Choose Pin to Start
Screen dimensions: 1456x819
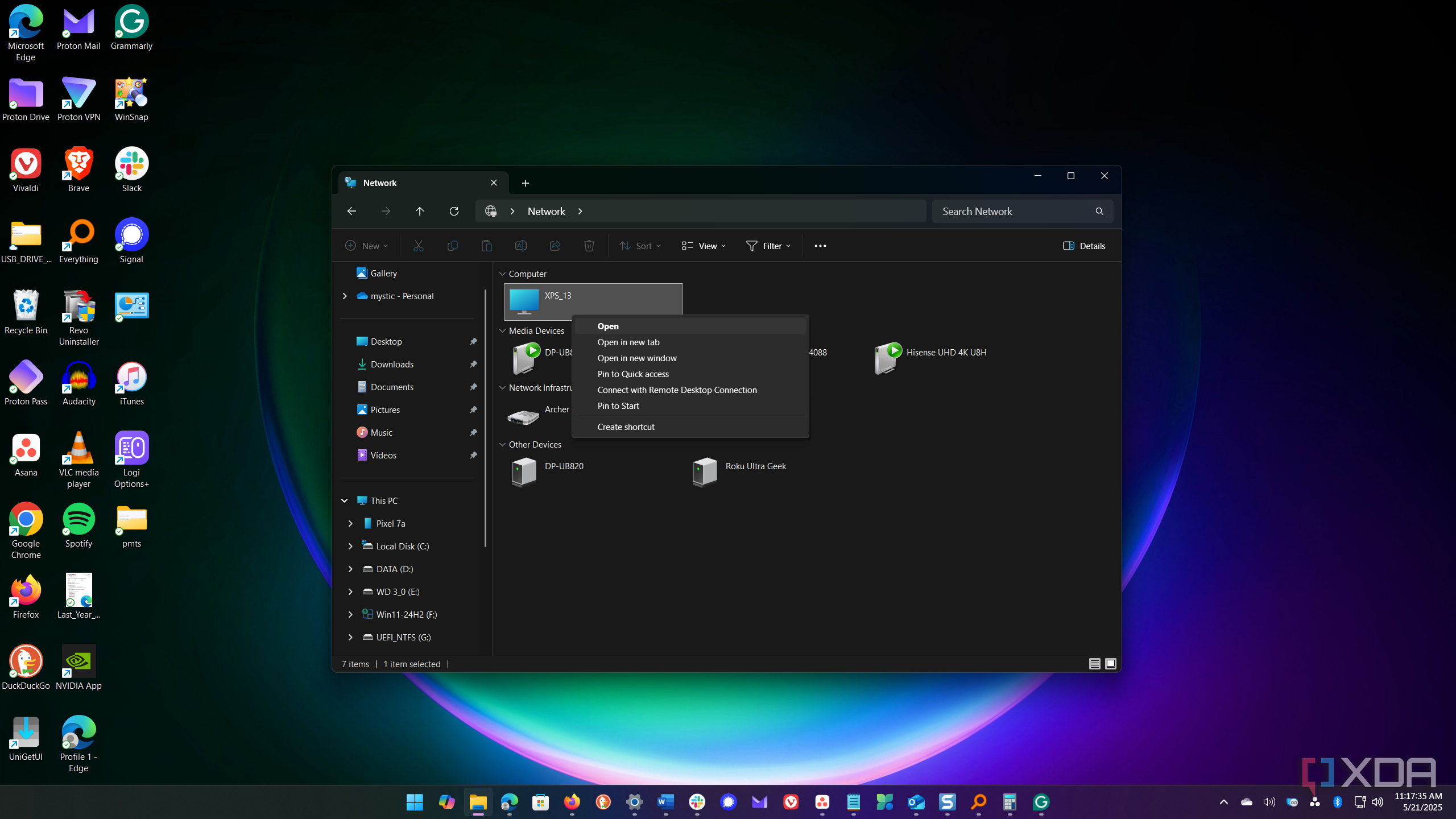pyautogui.click(x=690, y=406)
